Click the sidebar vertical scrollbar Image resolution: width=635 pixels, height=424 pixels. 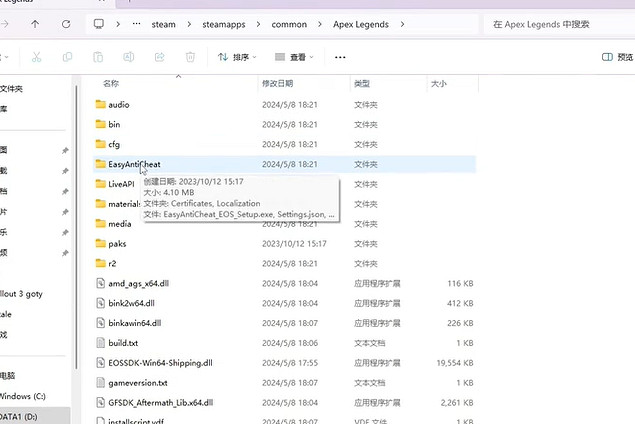point(76,227)
